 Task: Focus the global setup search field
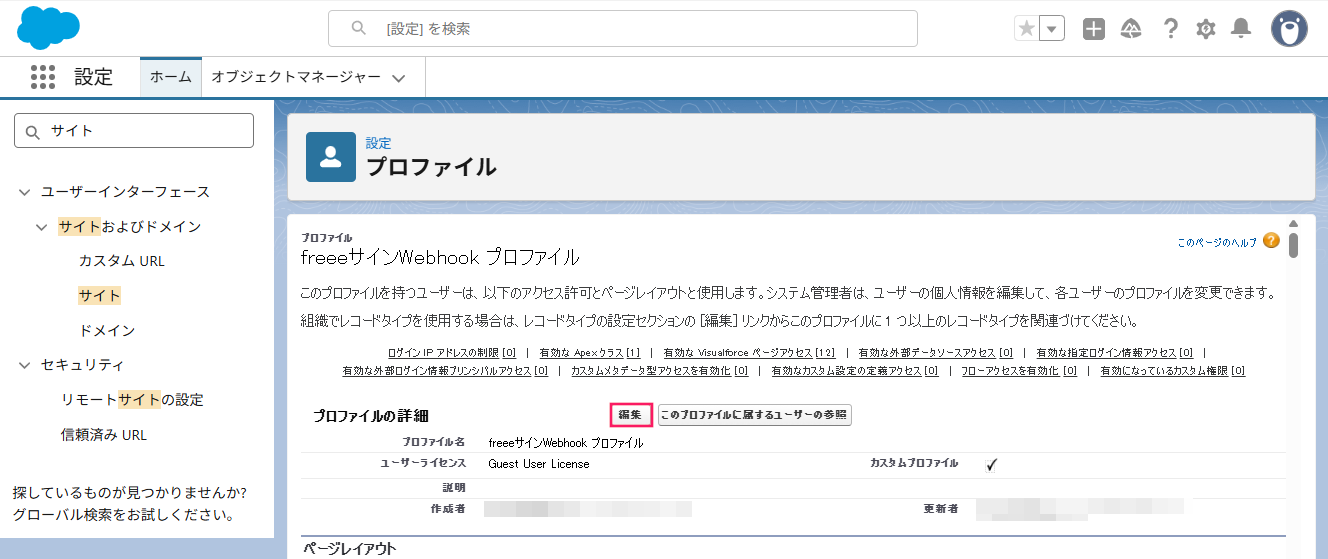pyautogui.click(x=623, y=29)
